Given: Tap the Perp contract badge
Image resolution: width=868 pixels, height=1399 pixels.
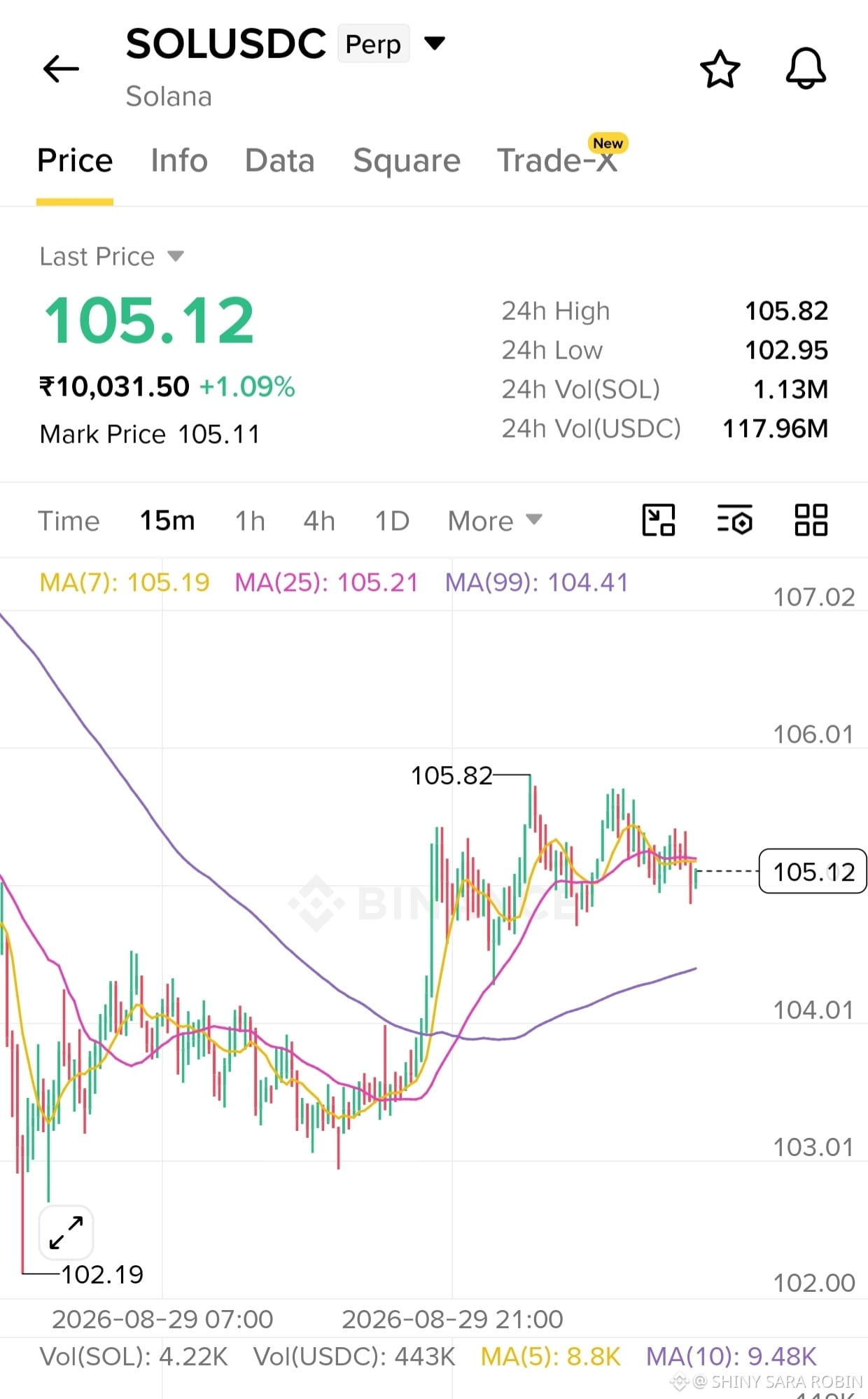Looking at the screenshot, I should click(x=373, y=44).
